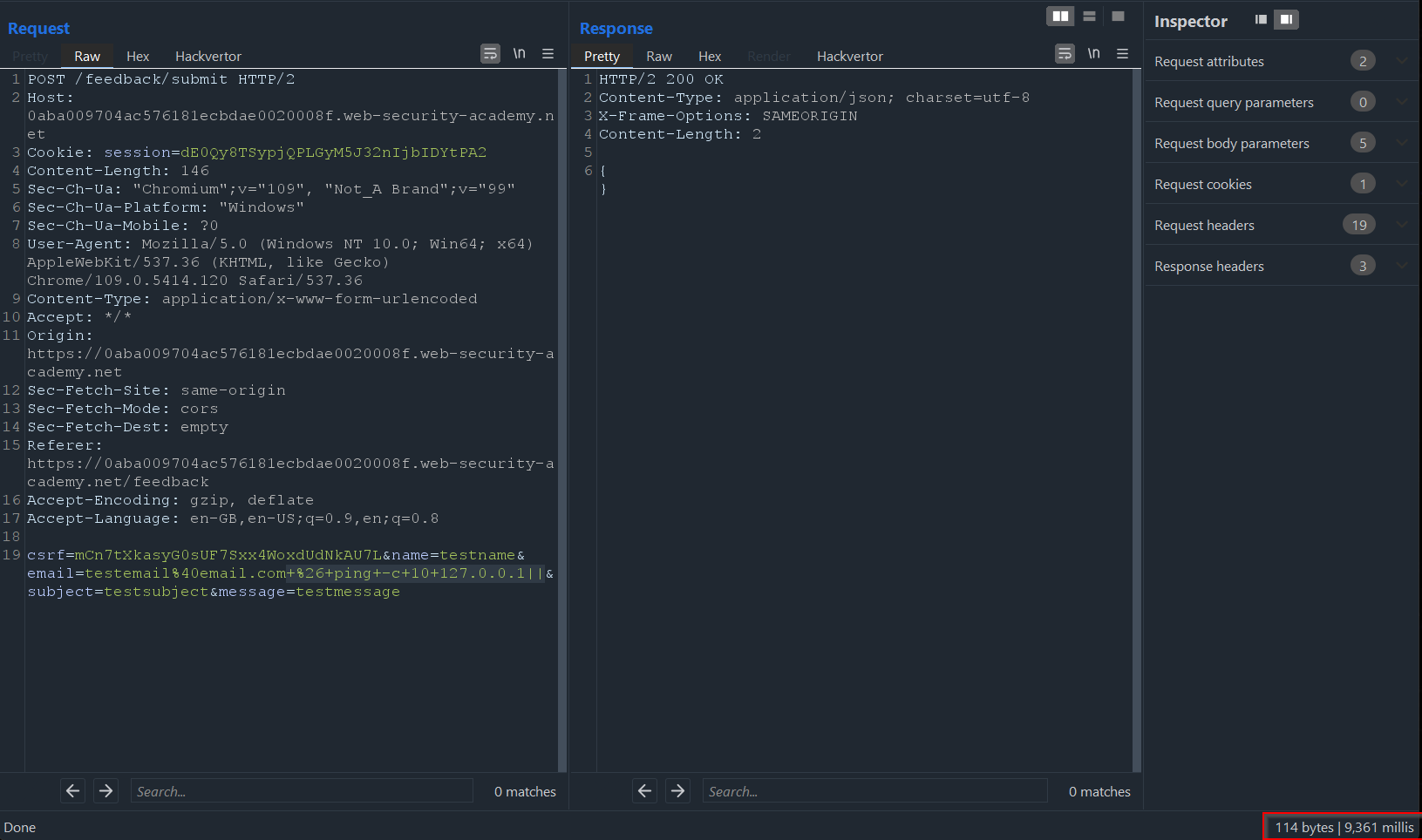Image resolution: width=1422 pixels, height=840 pixels.
Task: Select the Request Hex tab
Action: point(138,56)
